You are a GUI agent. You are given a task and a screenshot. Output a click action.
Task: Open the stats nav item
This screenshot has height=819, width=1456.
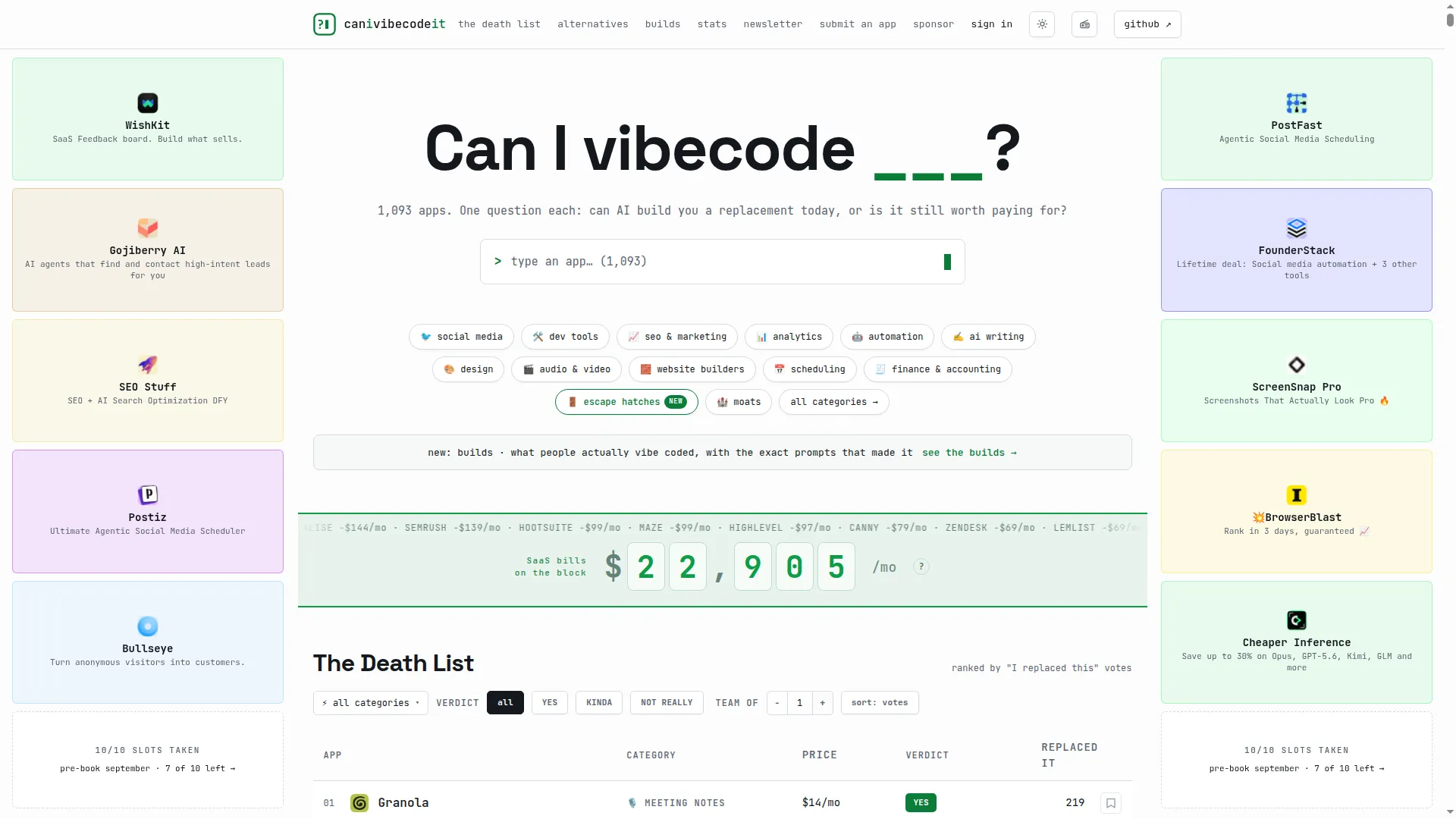(712, 24)
